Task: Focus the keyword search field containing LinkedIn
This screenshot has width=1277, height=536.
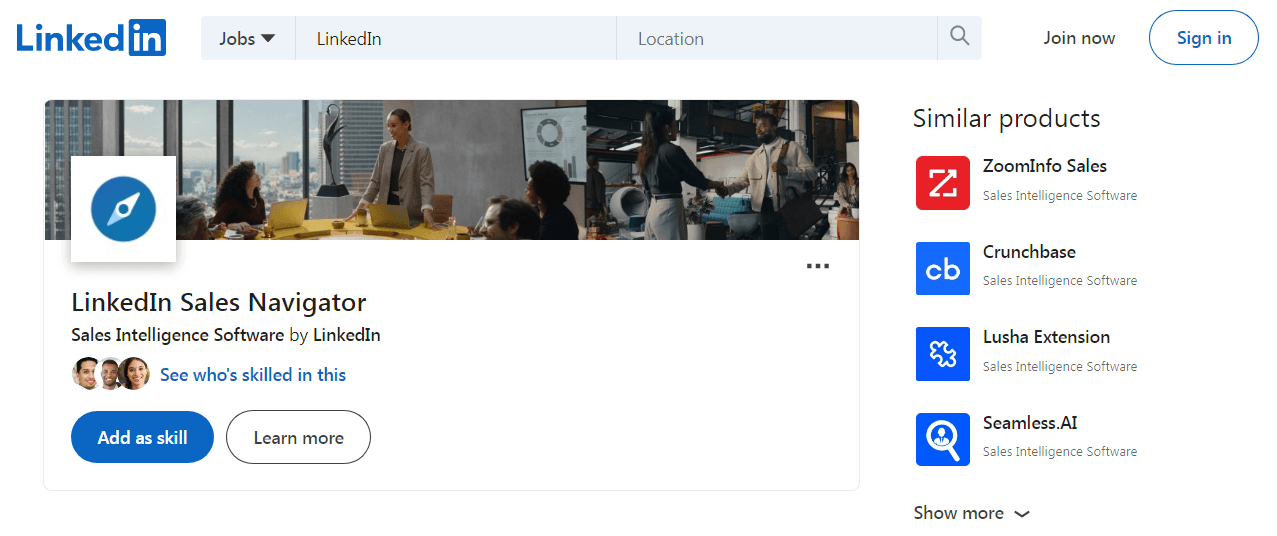Action: click(x=455, y=38)
